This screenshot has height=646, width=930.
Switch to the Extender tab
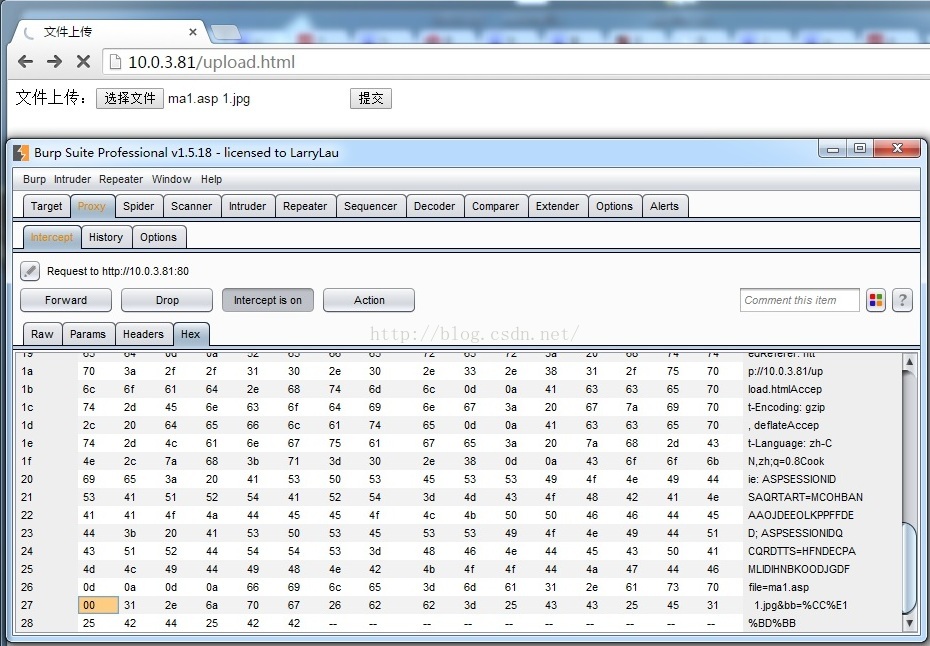pyautogui.click(x=557, y=206)
